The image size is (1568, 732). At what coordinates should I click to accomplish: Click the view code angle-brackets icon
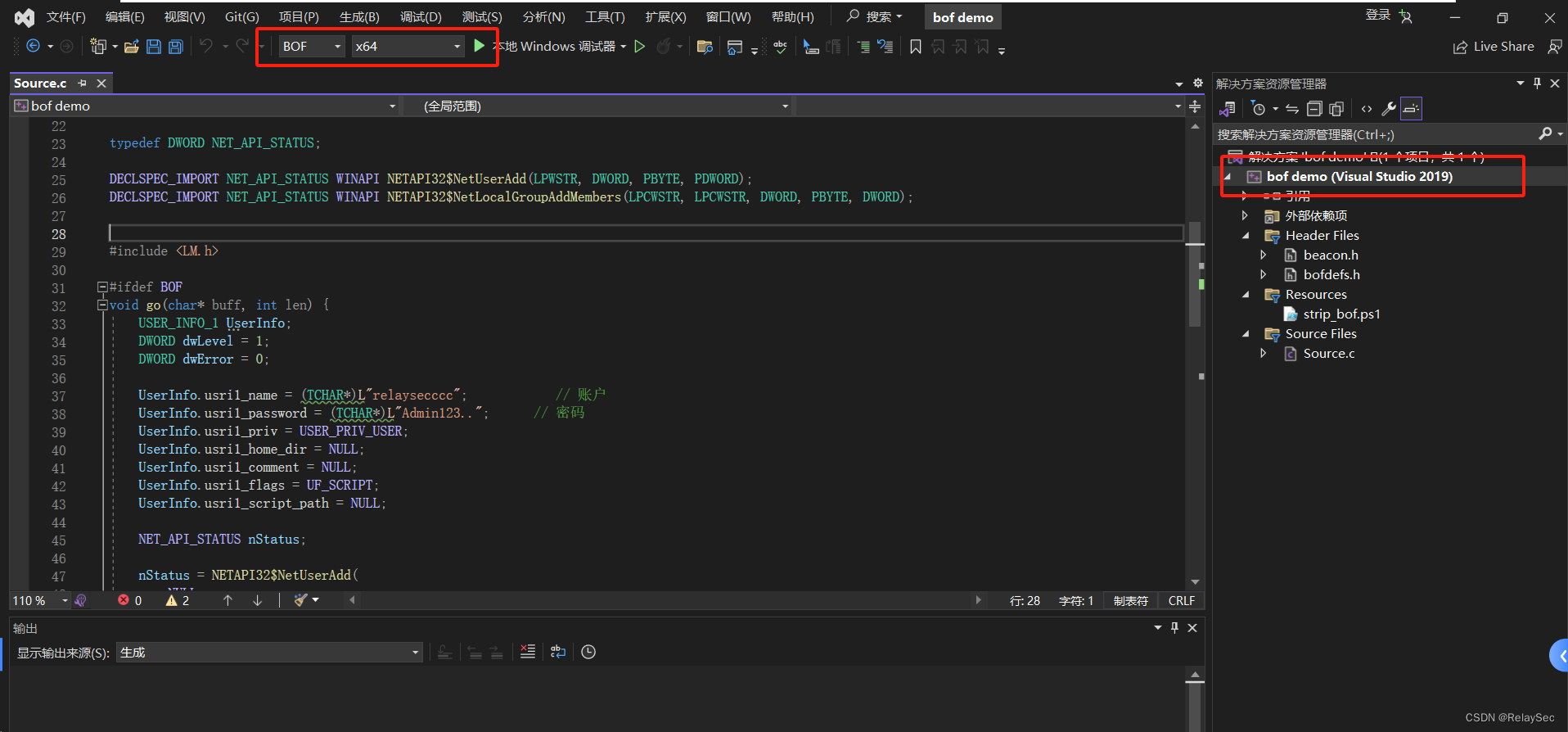[1367, 109]
